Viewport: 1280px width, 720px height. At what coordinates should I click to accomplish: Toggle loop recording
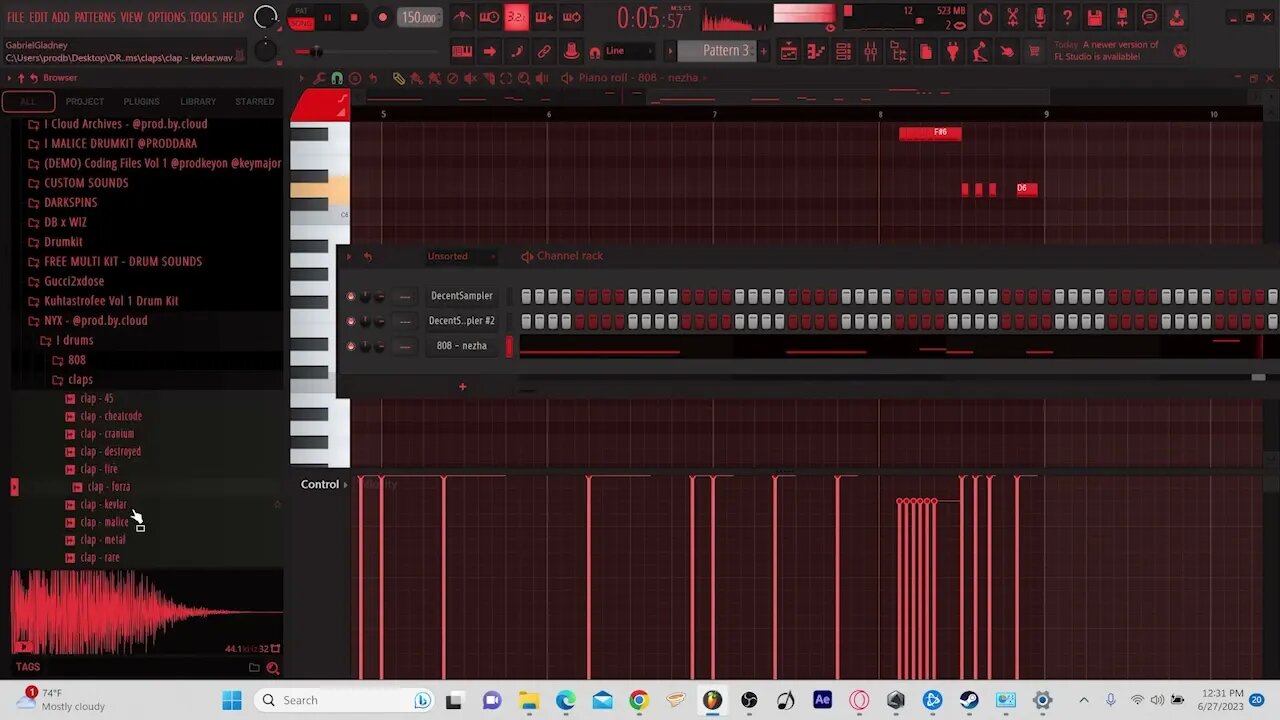(x=570, y=18)
